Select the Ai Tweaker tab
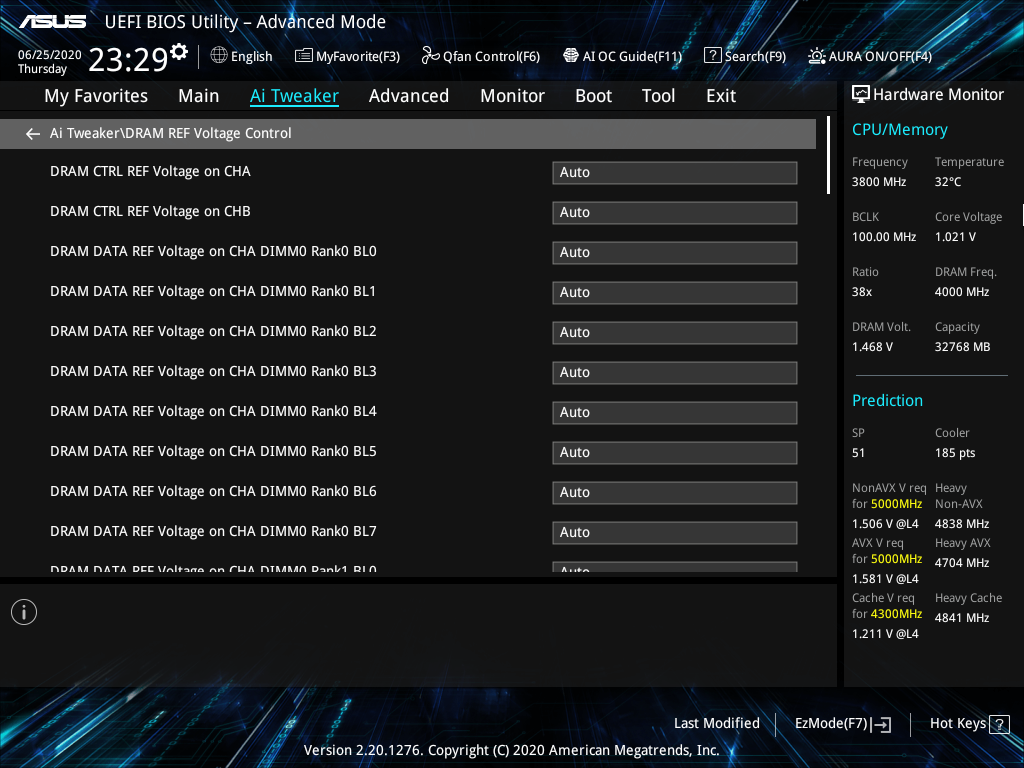Image resolution: width=1024 pixels, height=768 pixels. 294,96
